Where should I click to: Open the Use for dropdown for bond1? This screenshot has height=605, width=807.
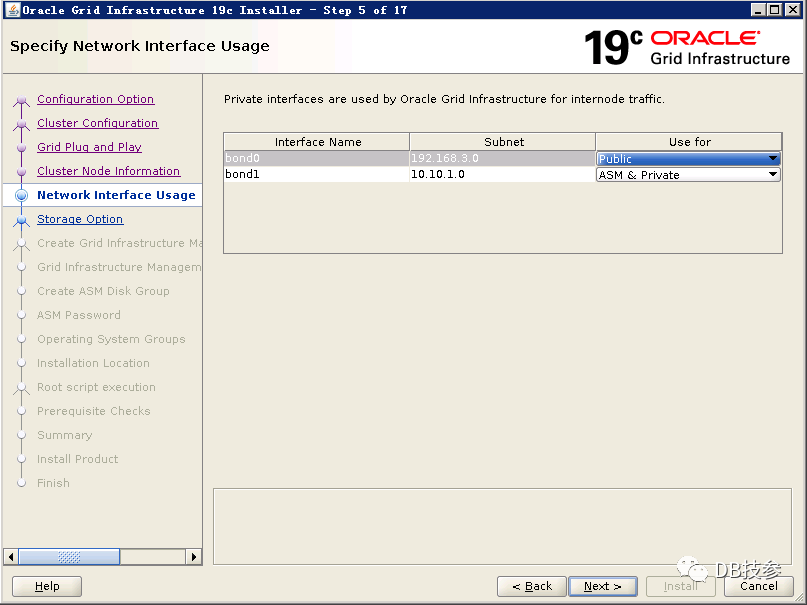click(688, 174)
